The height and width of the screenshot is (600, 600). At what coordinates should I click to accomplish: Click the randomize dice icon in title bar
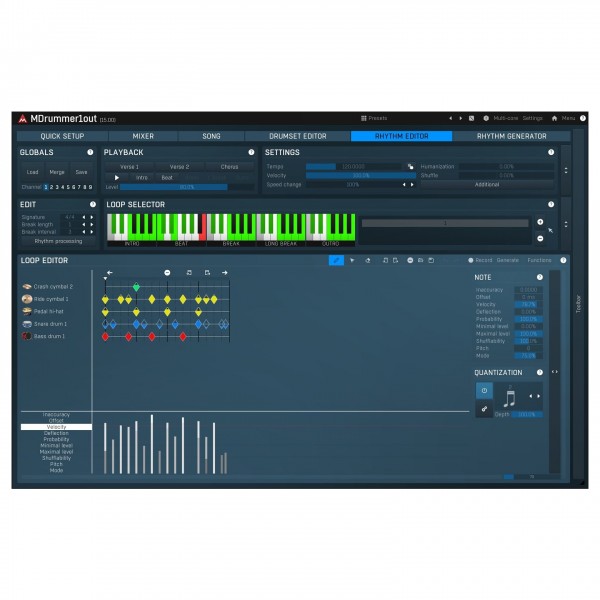pyautogui.click(x=471, y=118)
